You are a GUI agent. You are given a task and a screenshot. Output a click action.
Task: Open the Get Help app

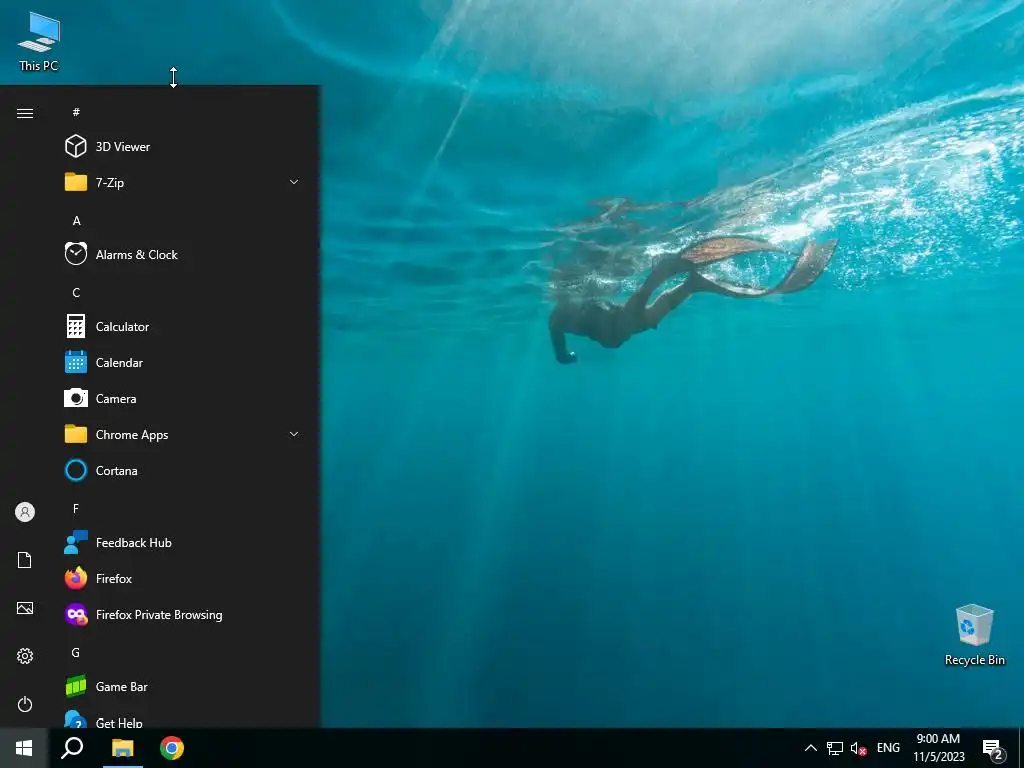[185, 718]
